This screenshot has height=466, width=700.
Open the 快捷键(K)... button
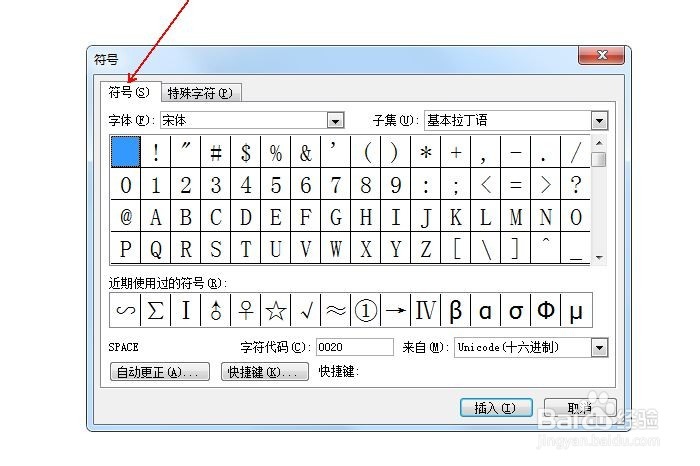point(265,372)
